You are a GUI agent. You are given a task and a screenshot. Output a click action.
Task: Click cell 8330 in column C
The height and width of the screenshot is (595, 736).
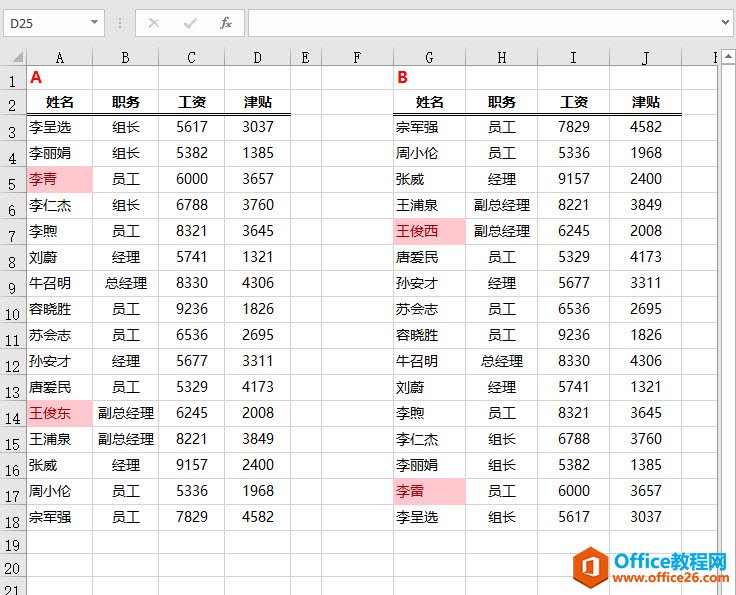pyautogui.click(x=192, y=283)
